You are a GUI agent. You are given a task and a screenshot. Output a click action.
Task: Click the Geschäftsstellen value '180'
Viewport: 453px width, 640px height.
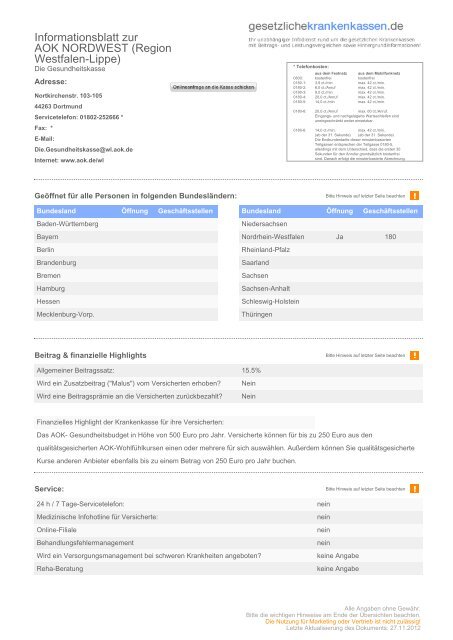coord(390,237)
